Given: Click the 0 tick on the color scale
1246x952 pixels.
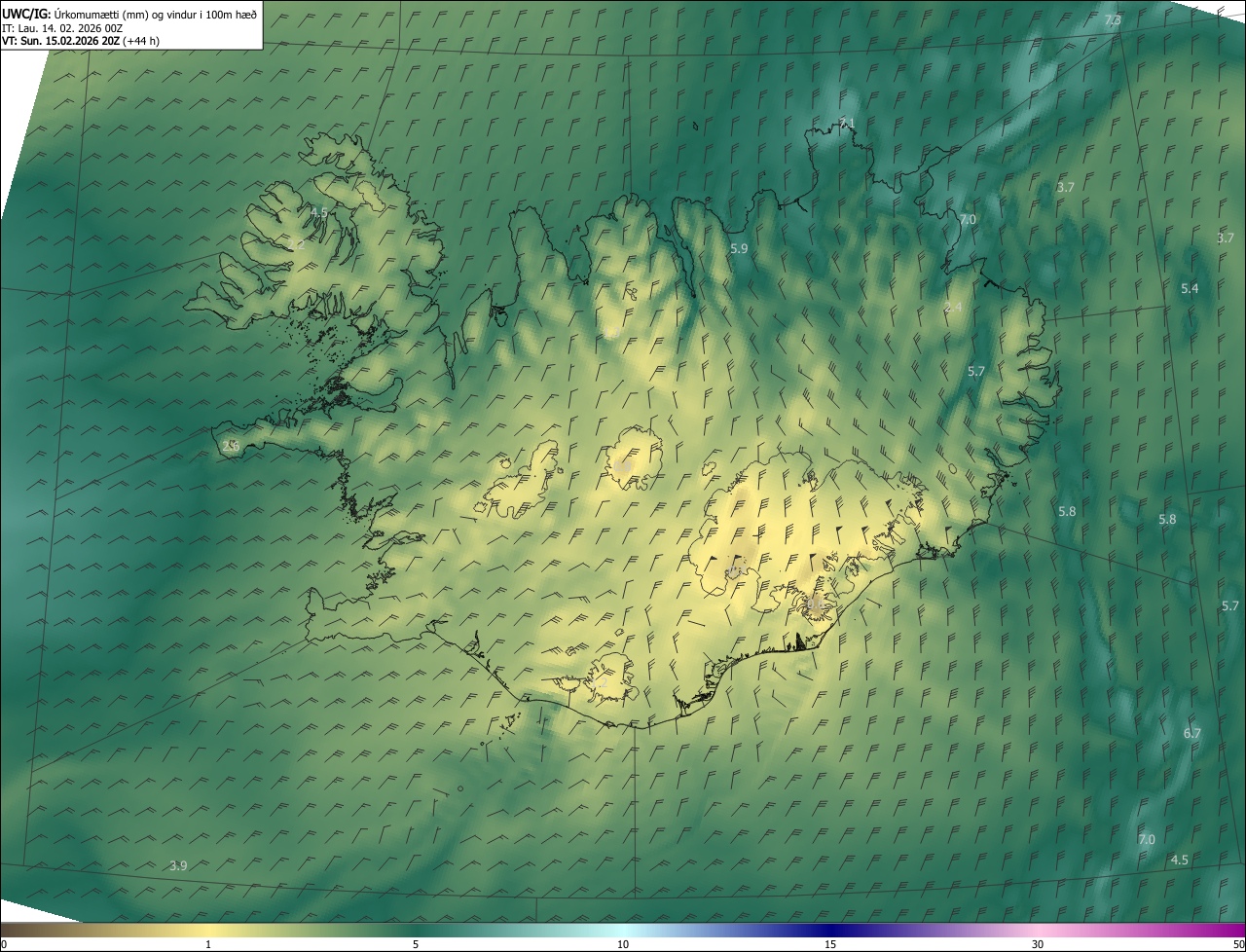Looking at the screenshot, I should [4, 945].
